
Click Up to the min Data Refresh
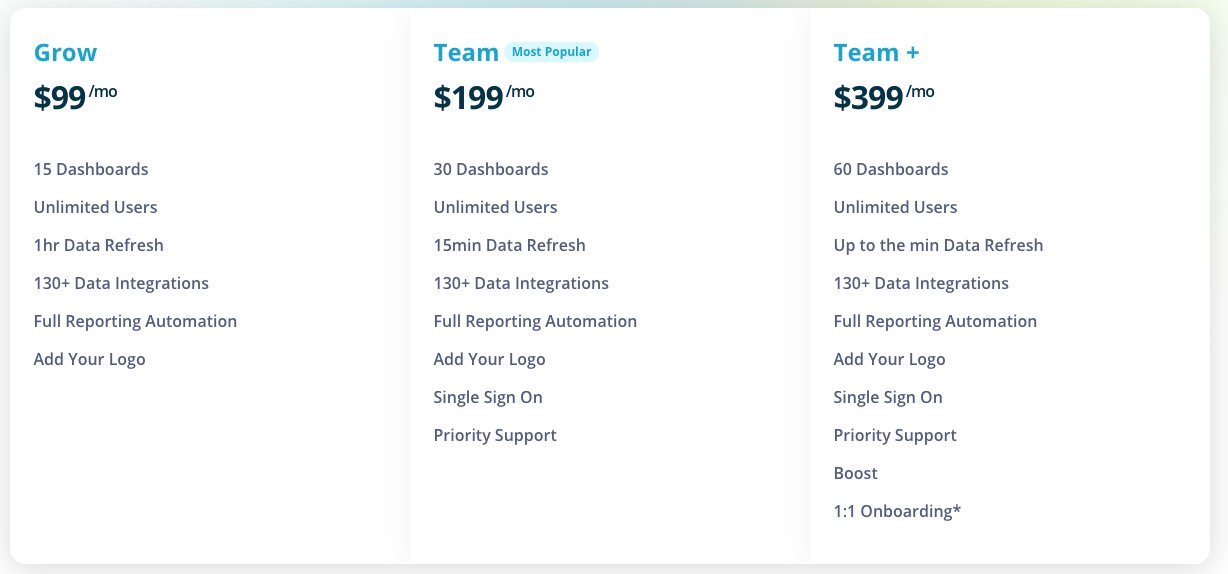coord(938,245)
